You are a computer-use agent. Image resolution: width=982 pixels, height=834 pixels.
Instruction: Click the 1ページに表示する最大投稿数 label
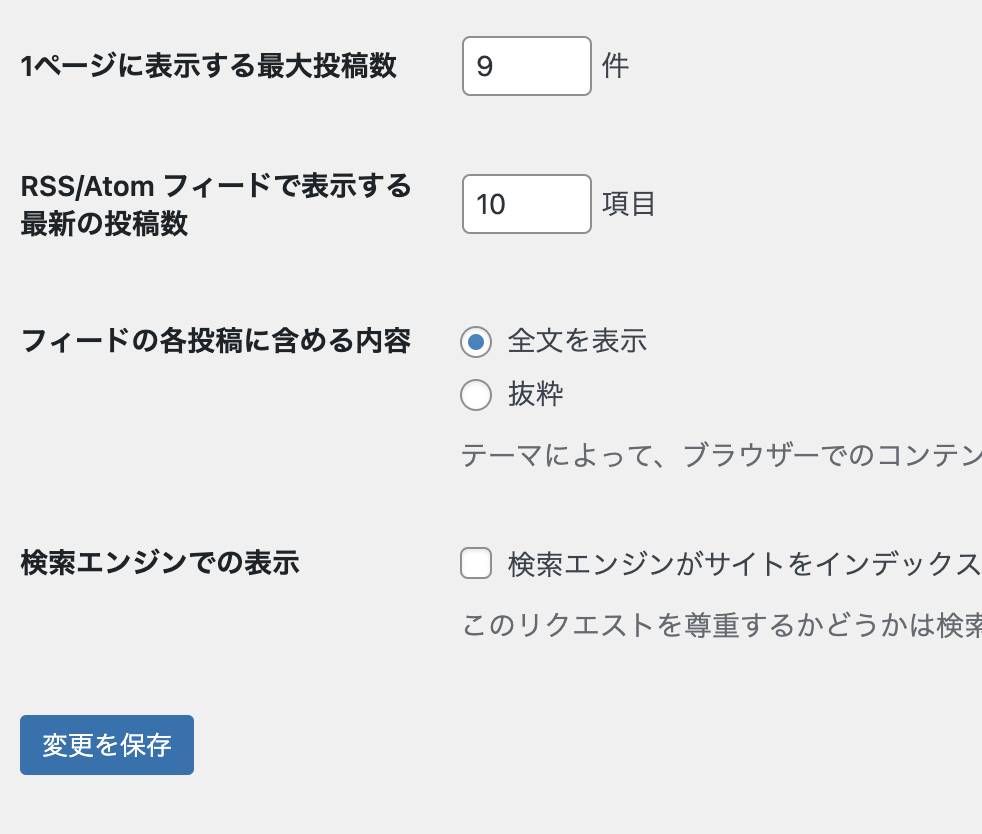coord(208,66)
